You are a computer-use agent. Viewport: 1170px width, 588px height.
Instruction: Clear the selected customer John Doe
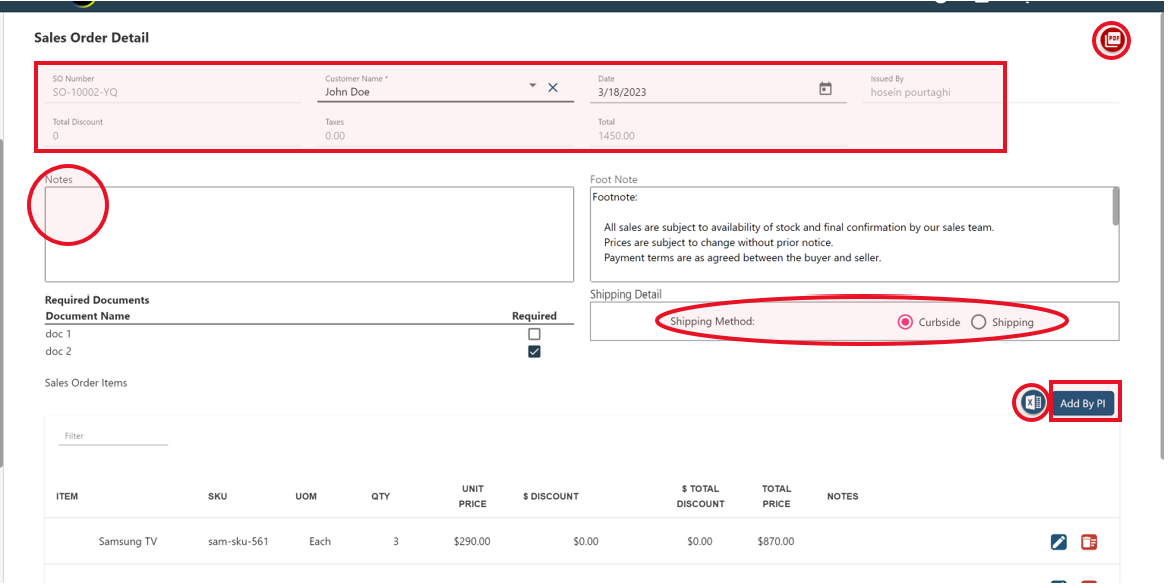pyautogui.click(x=552, y=87)
